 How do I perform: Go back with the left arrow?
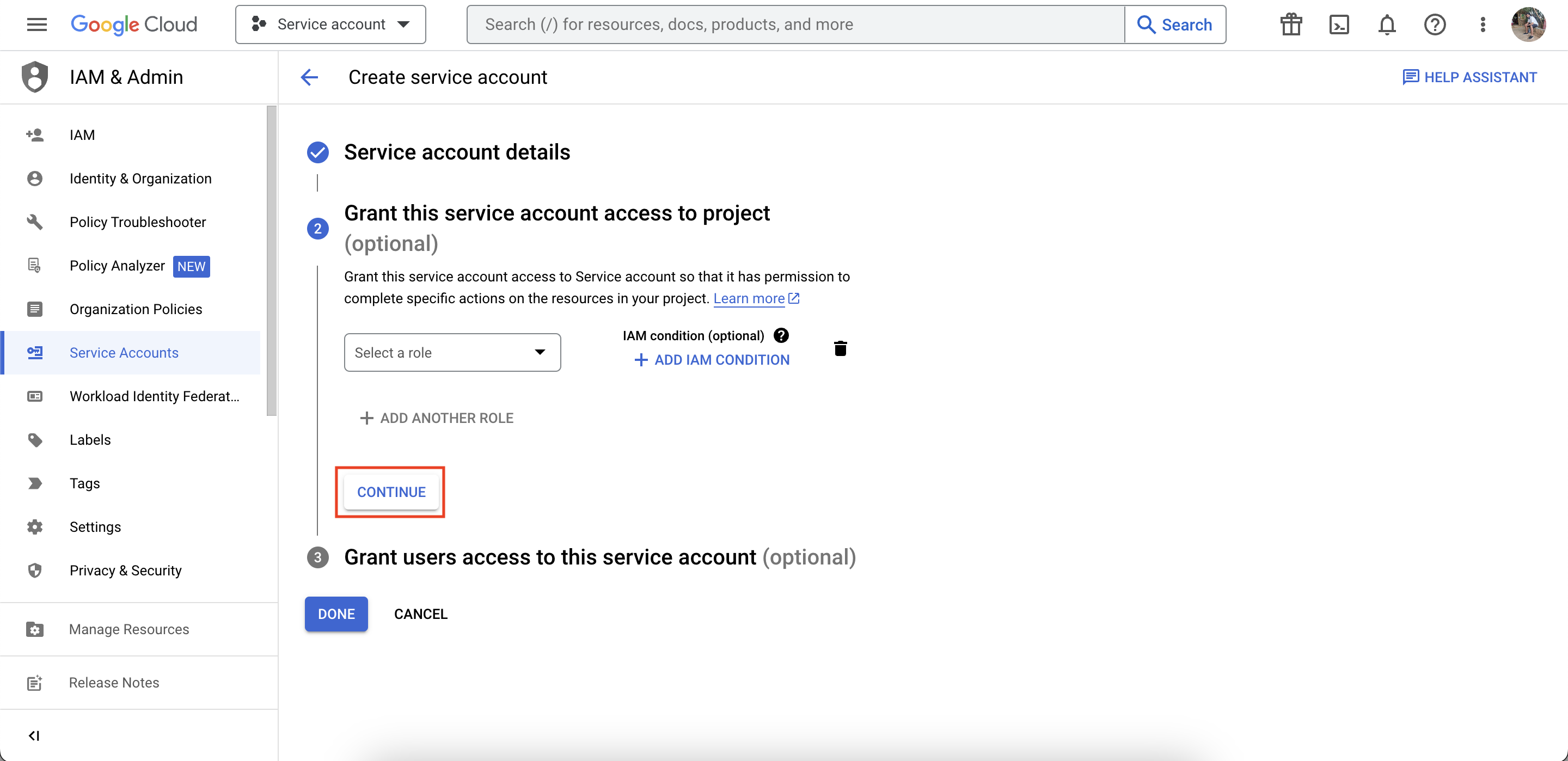tap(309, 77)
